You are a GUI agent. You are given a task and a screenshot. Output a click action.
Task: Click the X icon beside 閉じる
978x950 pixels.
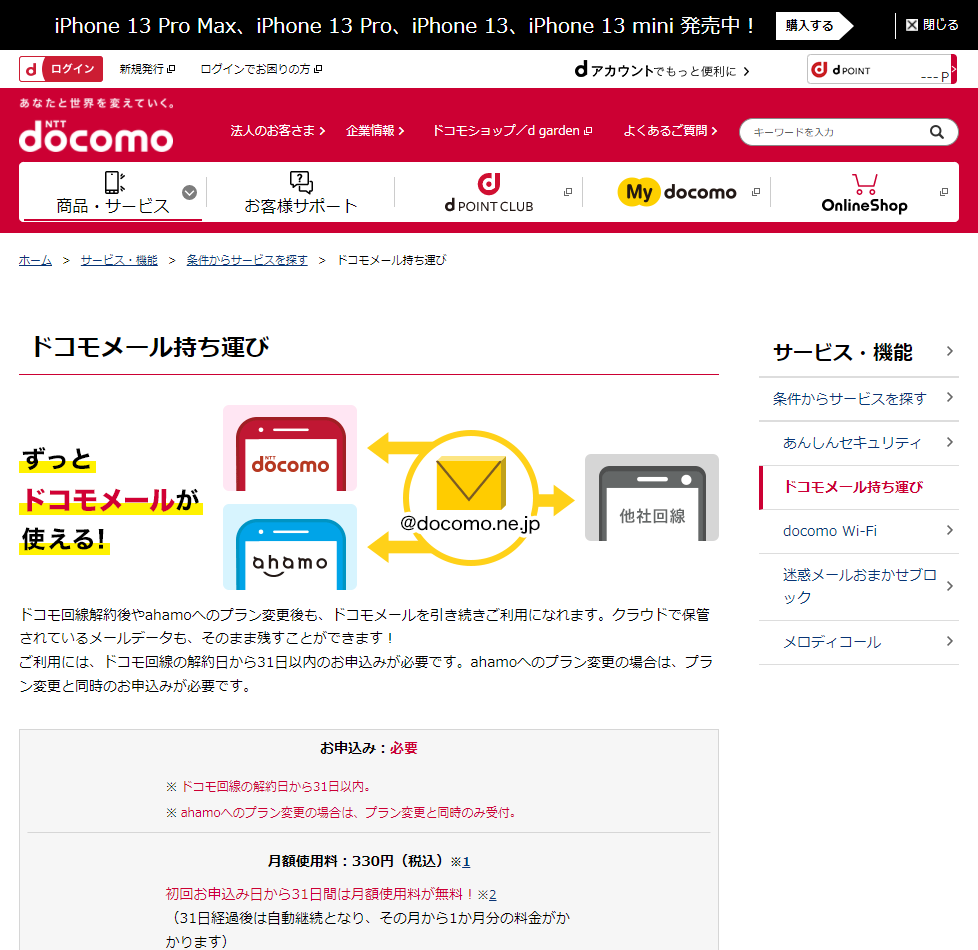pyautogui.click(x=912, y=25)
